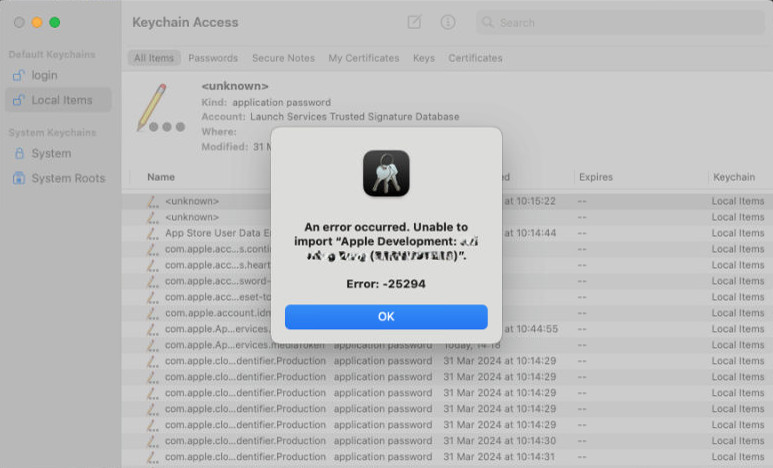Switch to the All Items tab
Image resolution: width=773 pixels, height=468 pixels.
pos(154,58)
